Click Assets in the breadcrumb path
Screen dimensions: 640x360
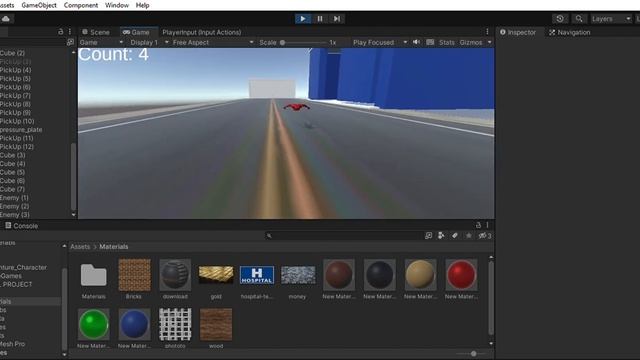point(80,247)
